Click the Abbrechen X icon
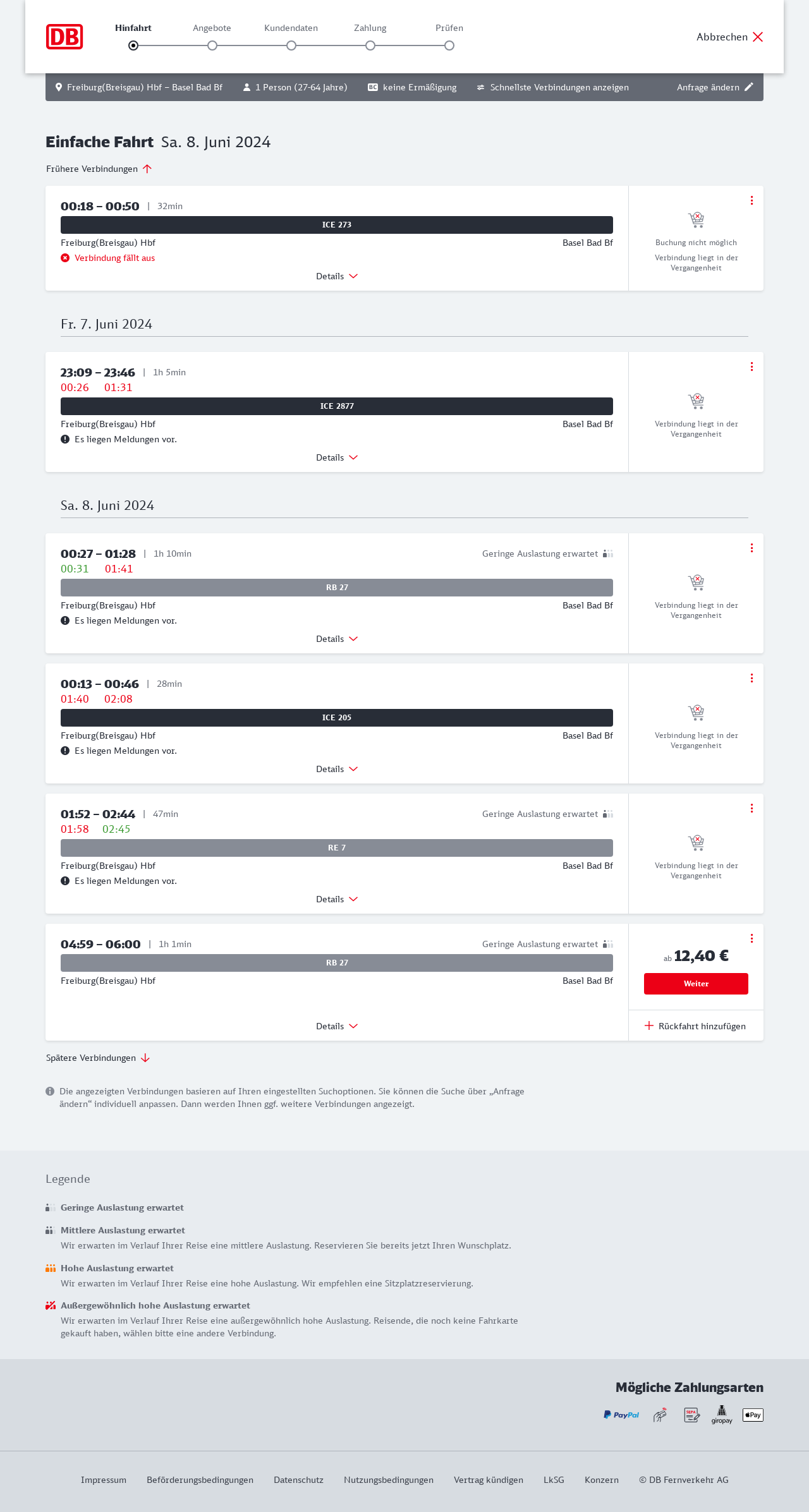This screenshot has height=1512, width=809. [x=758, y=37]
